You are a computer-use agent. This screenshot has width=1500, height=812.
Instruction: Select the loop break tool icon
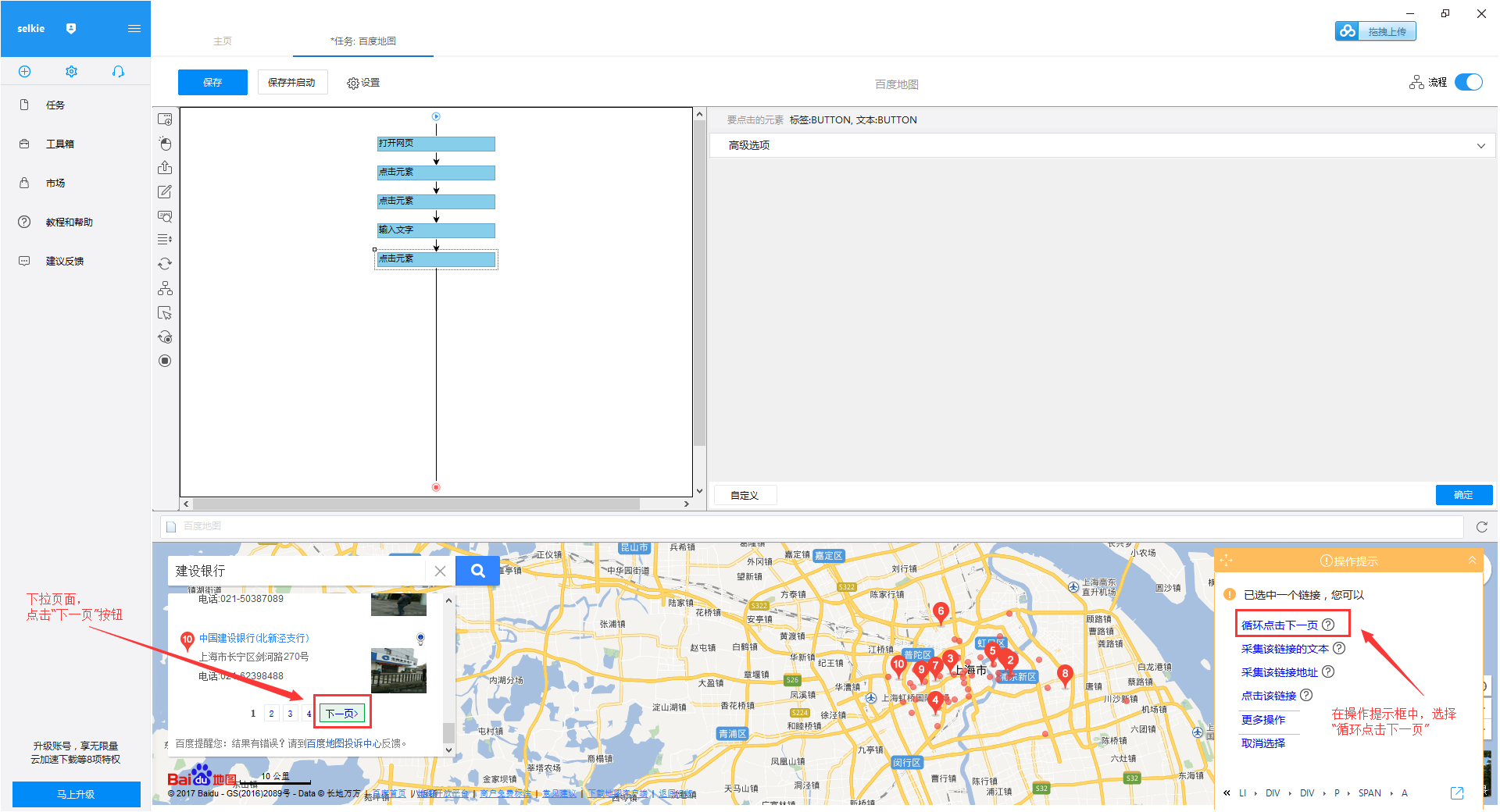[x=165, y=337]
